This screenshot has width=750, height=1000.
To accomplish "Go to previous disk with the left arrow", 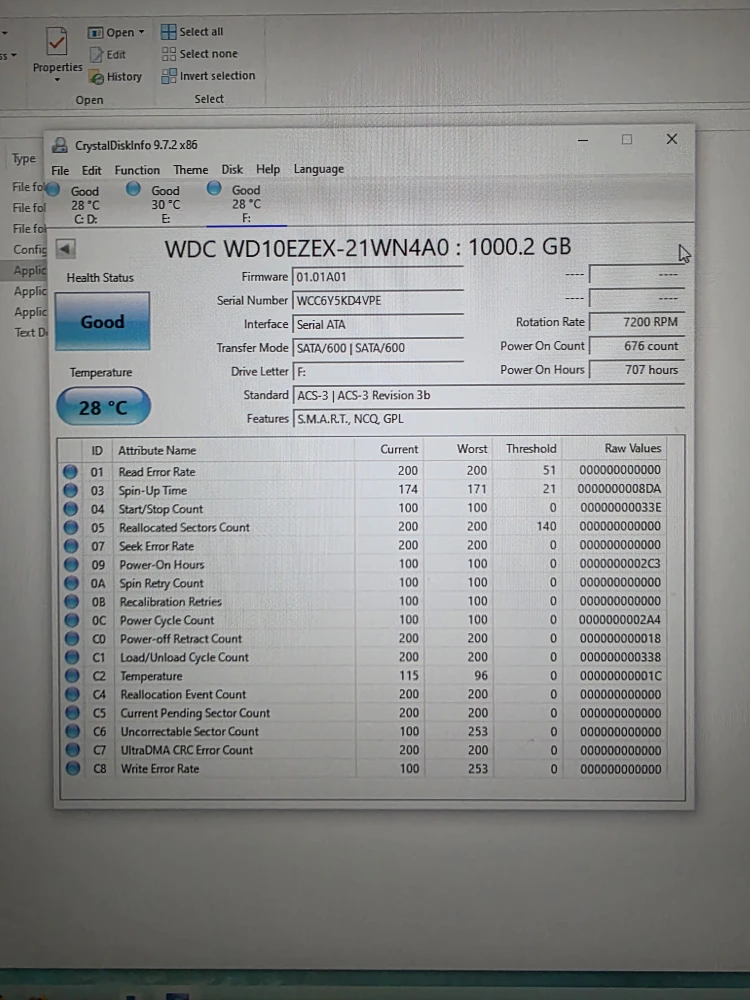I will point(66,248).
